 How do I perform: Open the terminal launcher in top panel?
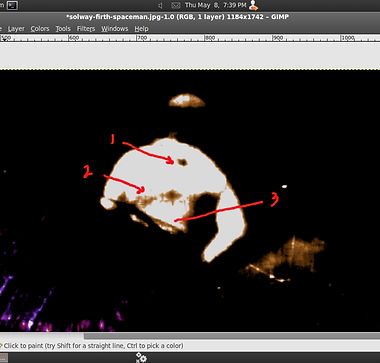coord(12,5)
